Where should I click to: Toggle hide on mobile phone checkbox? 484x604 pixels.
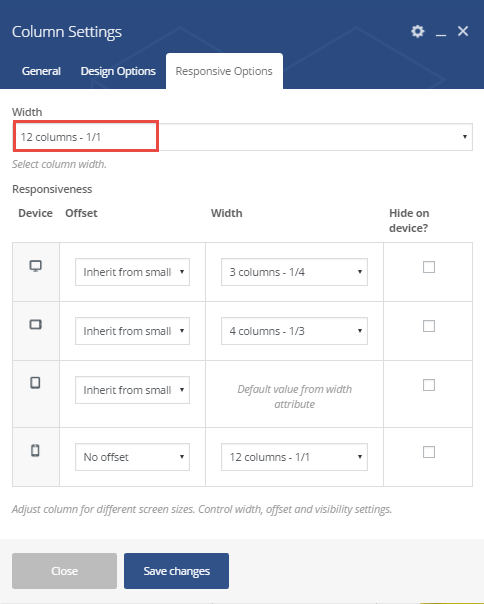tap(429, 452)
